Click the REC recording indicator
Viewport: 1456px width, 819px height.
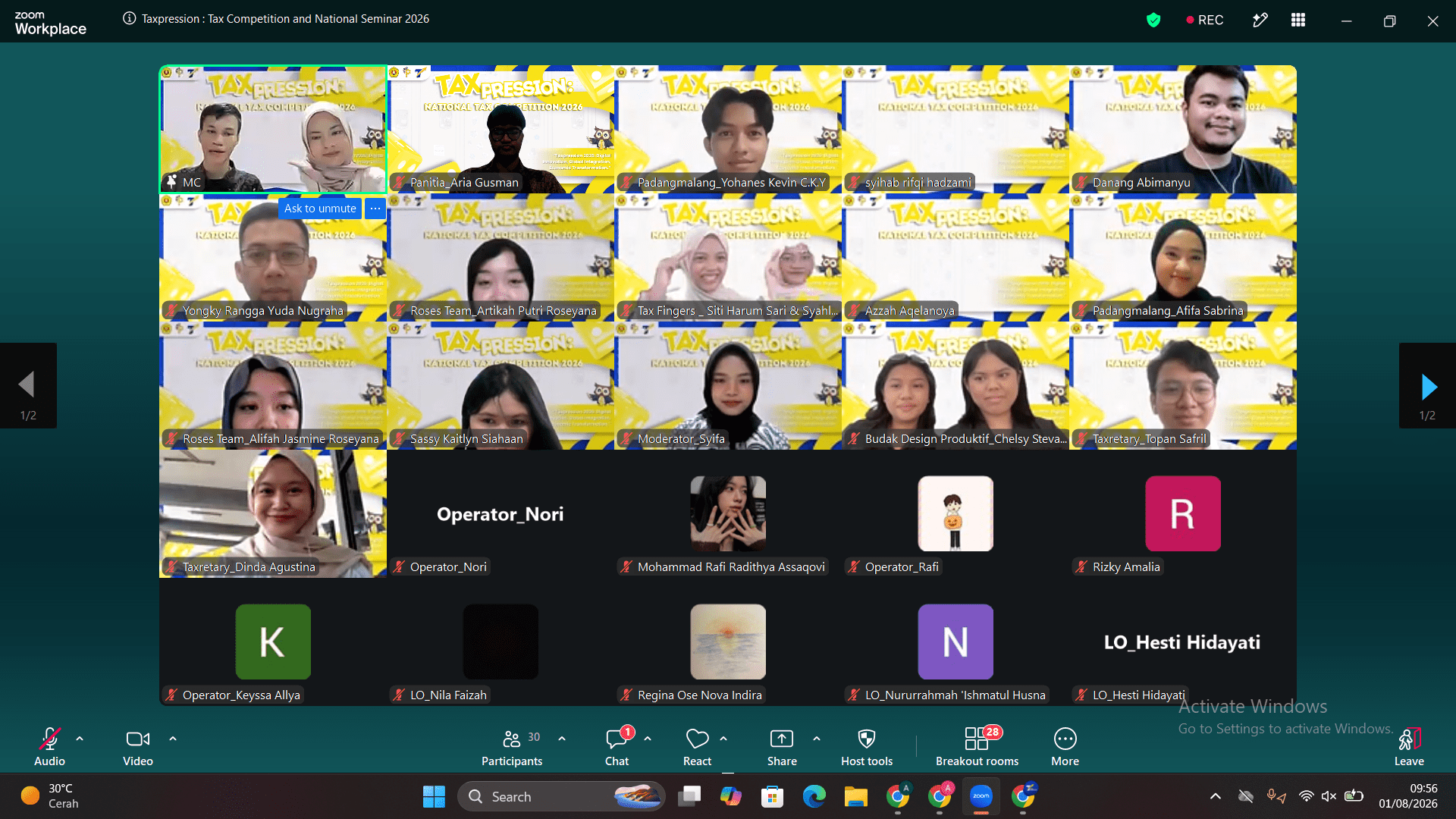pos(1205,20)
